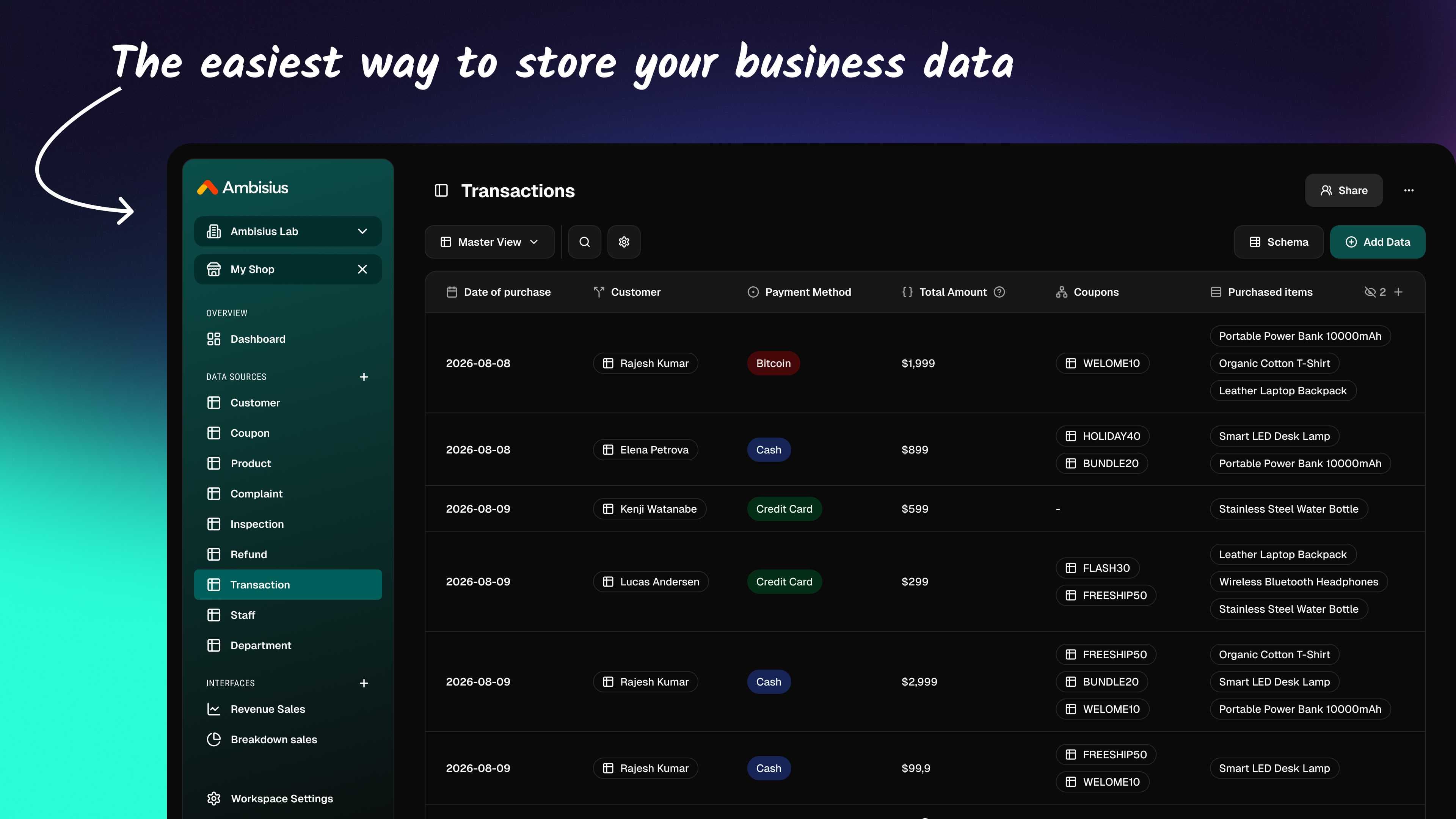1456x819 pixels.
Task: Open the Lucas Andersen customer chip
Action: pos(651,582)
